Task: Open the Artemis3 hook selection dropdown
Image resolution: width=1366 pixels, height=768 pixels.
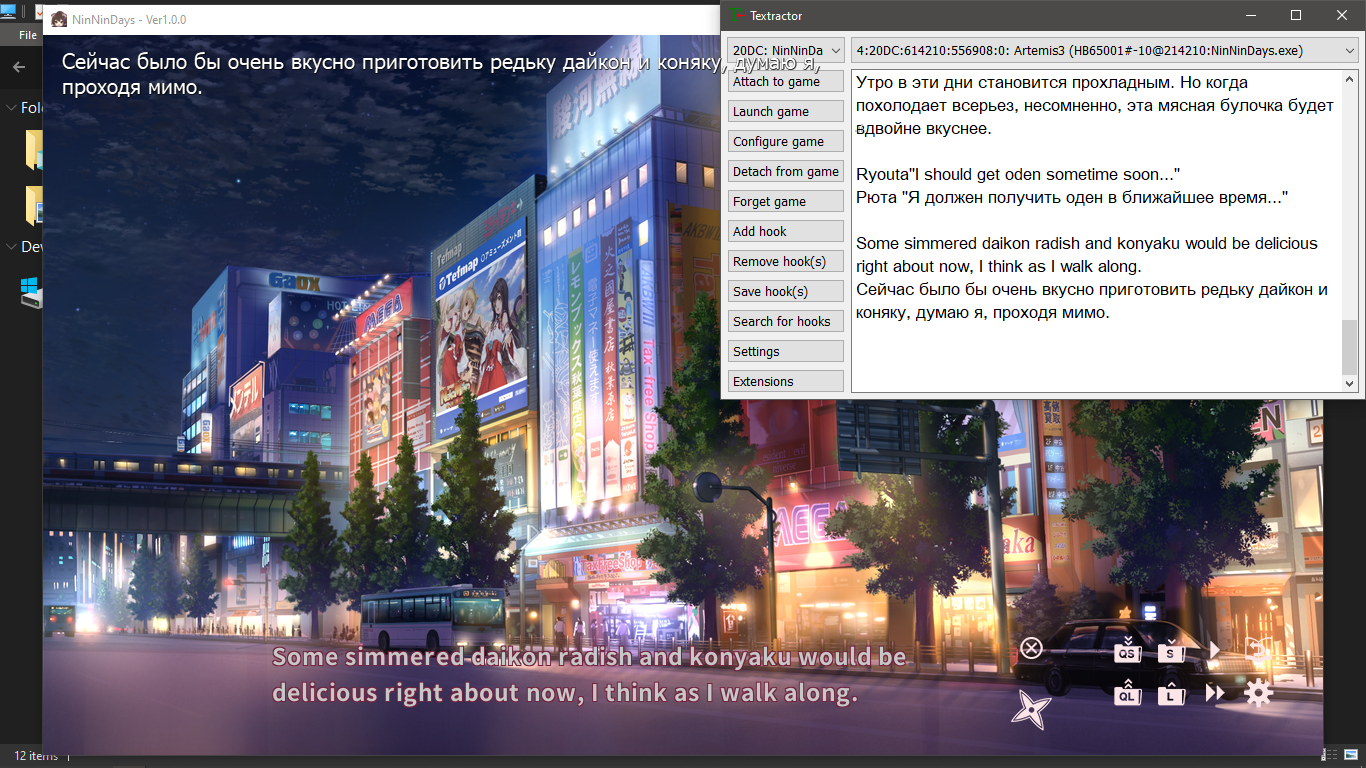Action: pyautogui.click(x=1105, y=50)
